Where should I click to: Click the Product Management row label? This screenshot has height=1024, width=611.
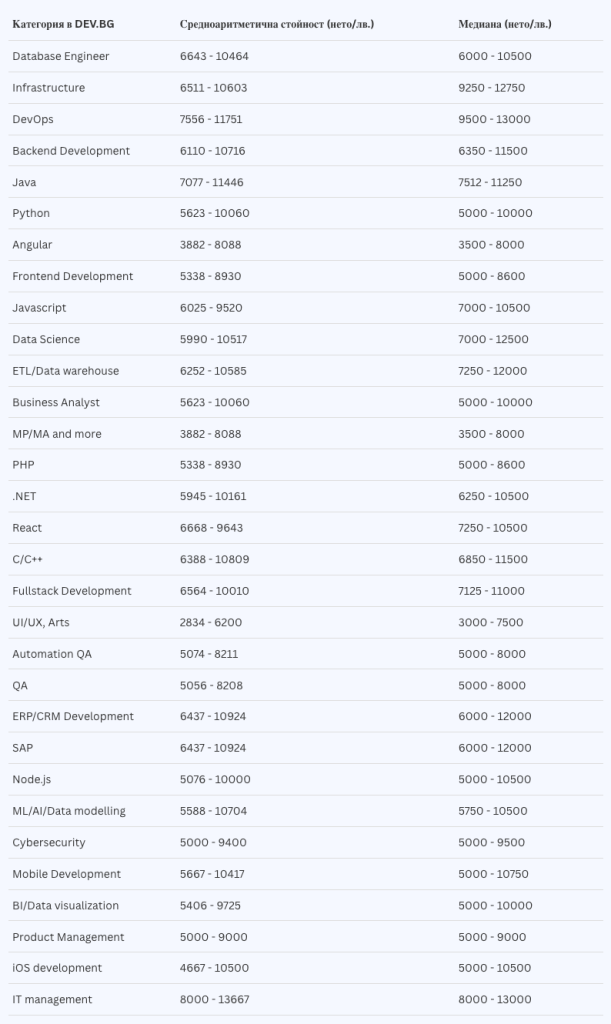(68, 937)
